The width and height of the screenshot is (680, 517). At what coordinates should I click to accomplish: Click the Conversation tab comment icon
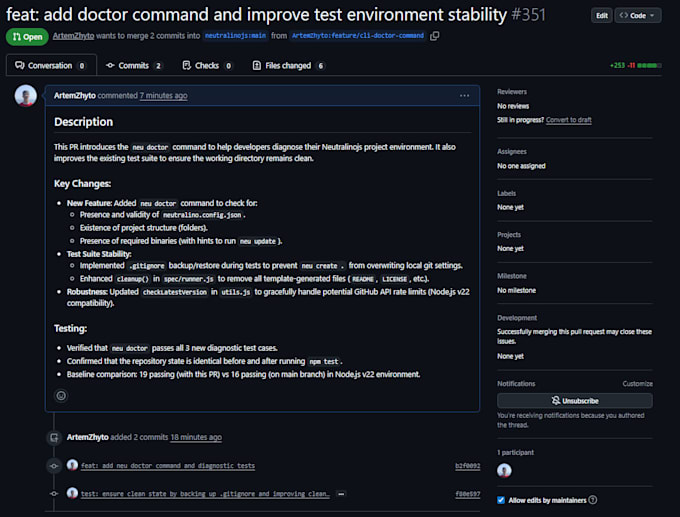pyautogui.click(x=20, y=65)
